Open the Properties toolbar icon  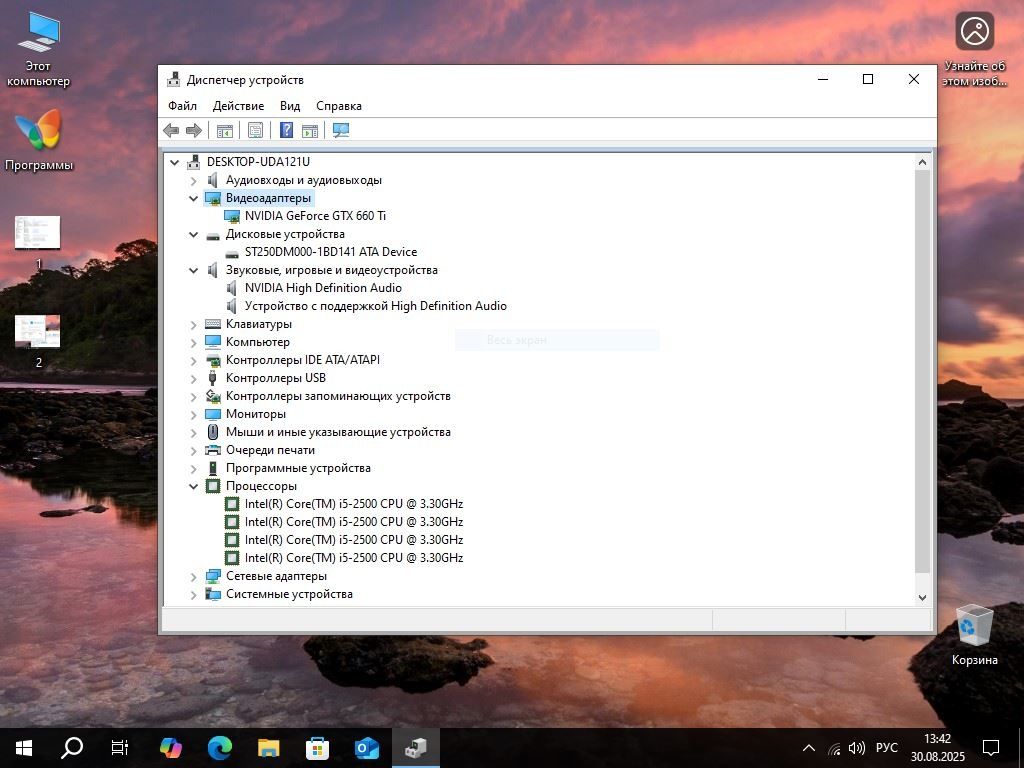coord(255,131)
